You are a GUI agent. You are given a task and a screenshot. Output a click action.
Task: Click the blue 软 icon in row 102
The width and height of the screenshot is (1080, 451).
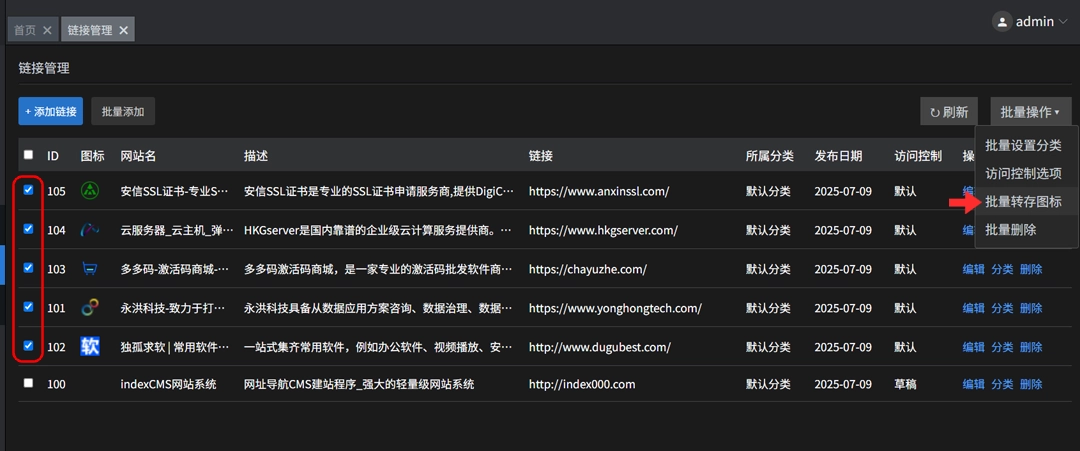tap(90, 347)
